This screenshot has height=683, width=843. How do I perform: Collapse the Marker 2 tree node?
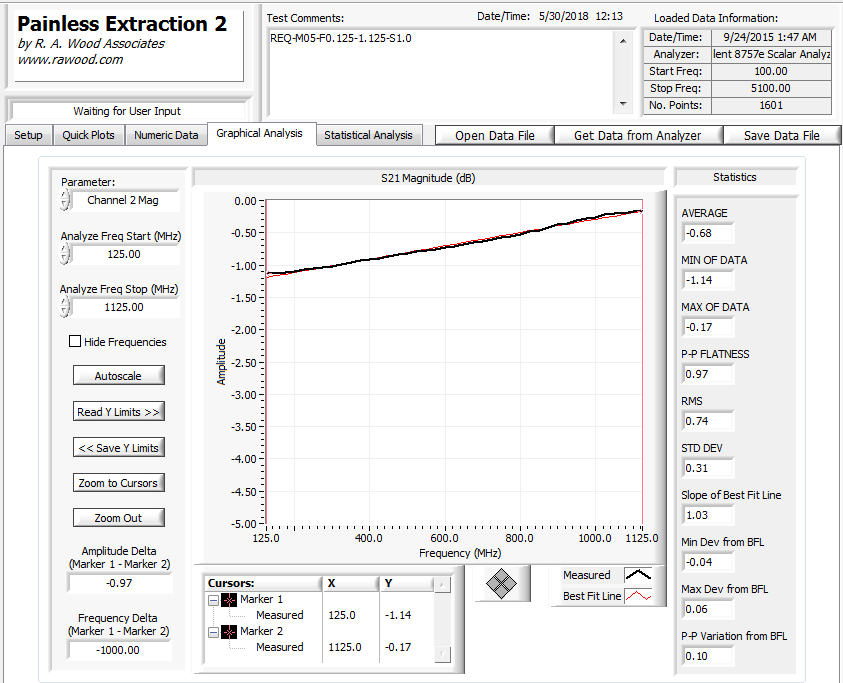(x=213, y=632)
